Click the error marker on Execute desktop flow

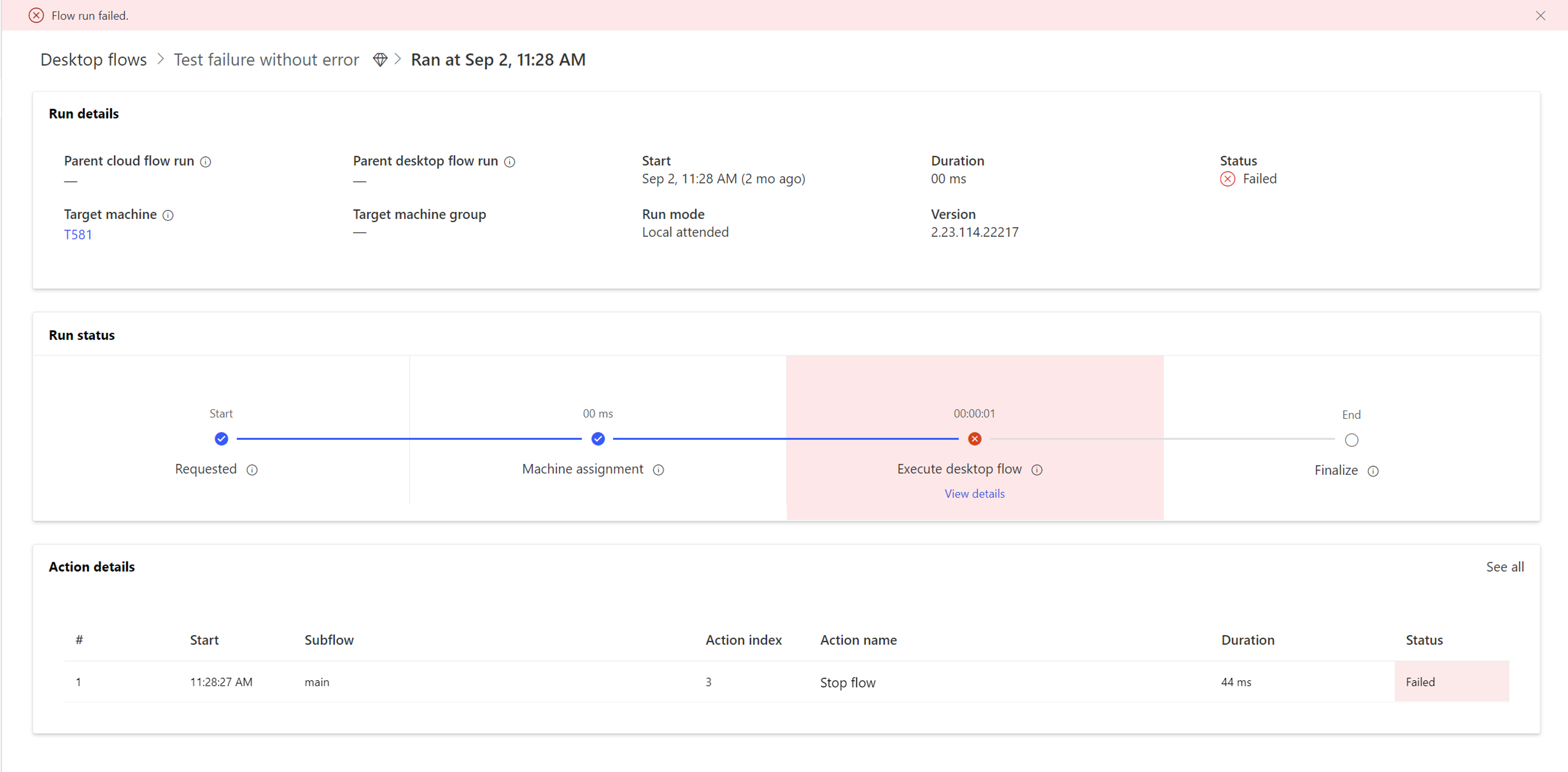click(974, 439)
